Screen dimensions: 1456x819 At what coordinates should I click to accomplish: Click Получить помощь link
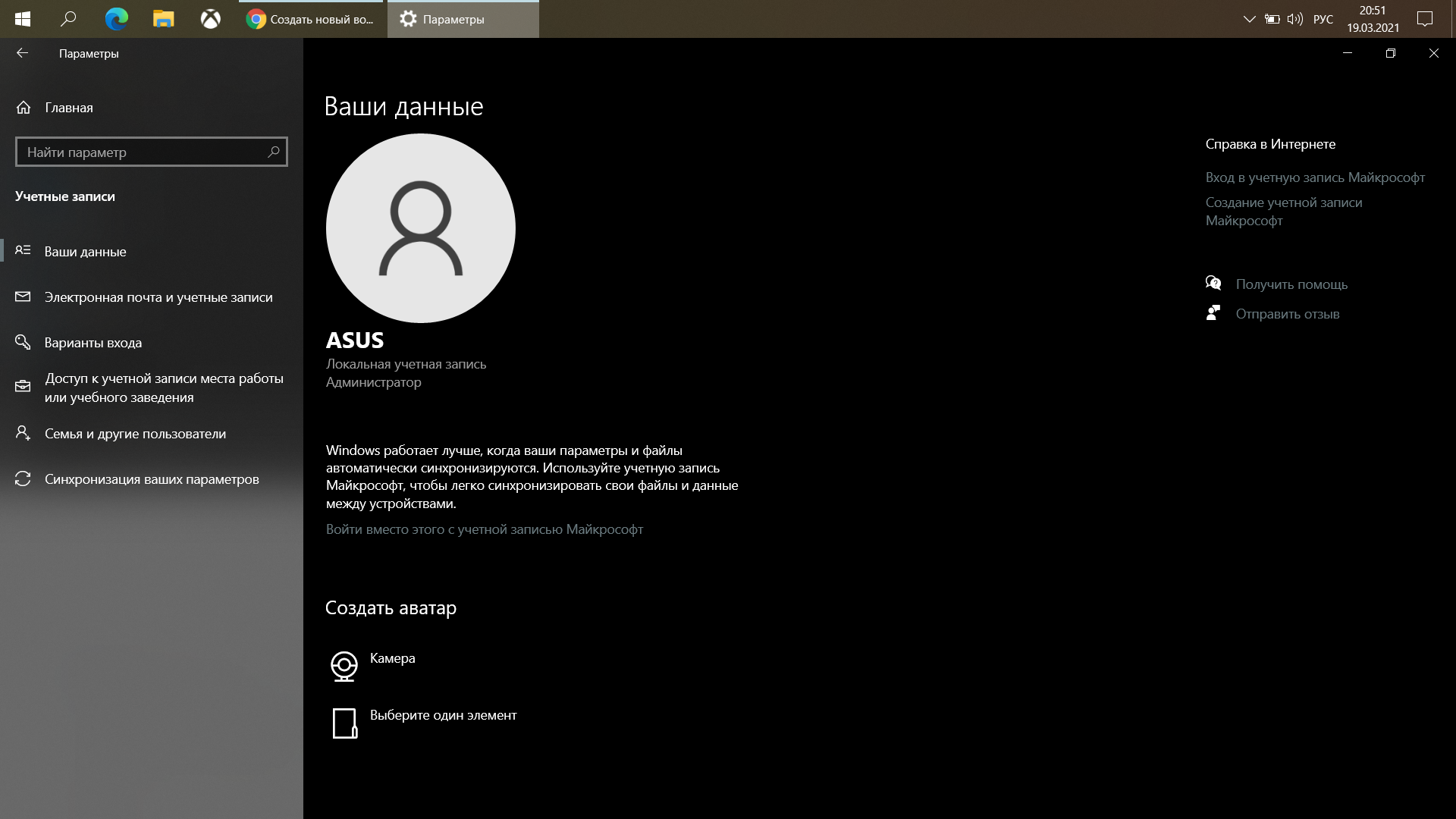(x=1291, y=284)
